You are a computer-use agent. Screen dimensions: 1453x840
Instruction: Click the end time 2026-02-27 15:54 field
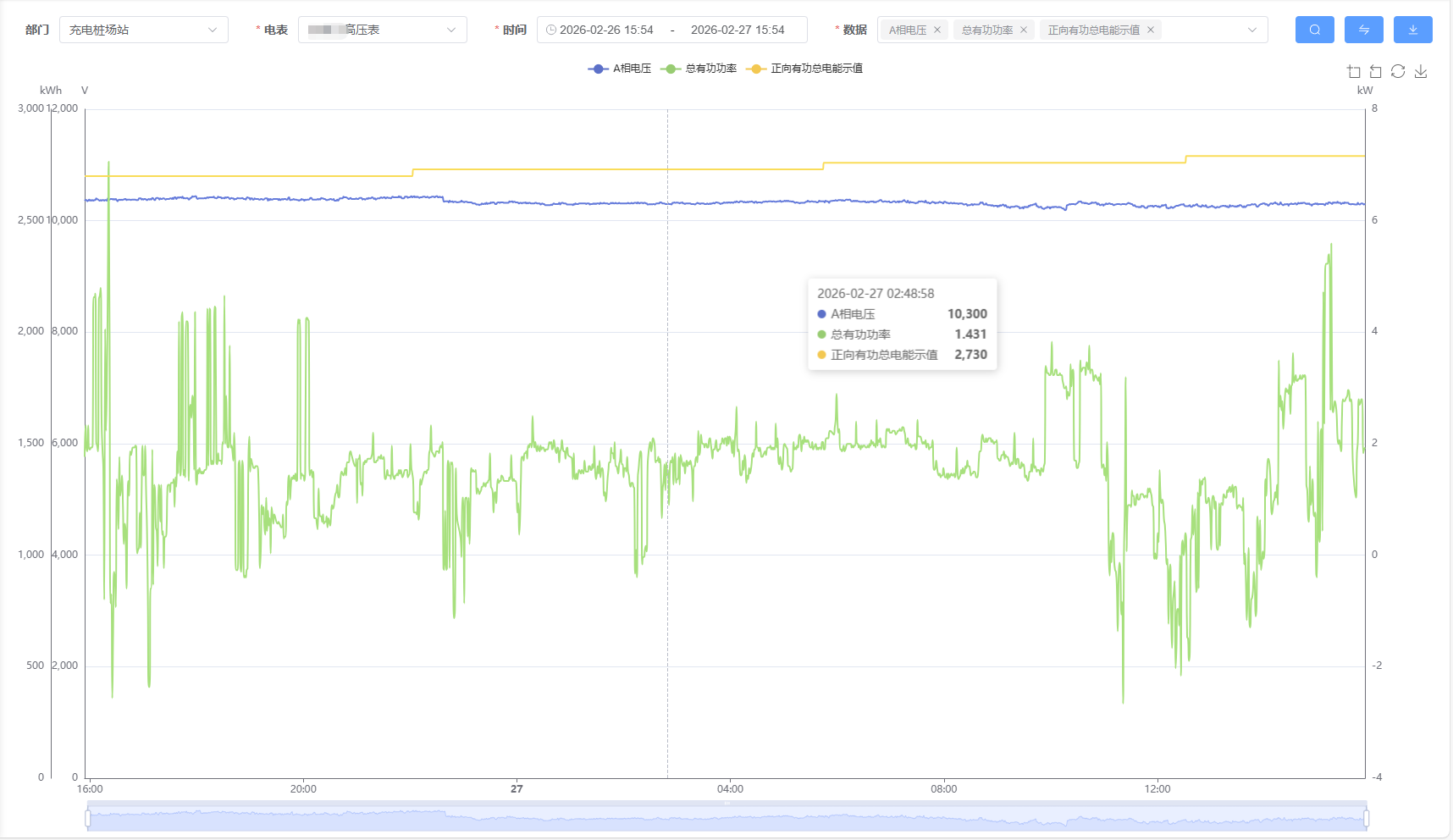pyautogui.click(x=738, y=30)
